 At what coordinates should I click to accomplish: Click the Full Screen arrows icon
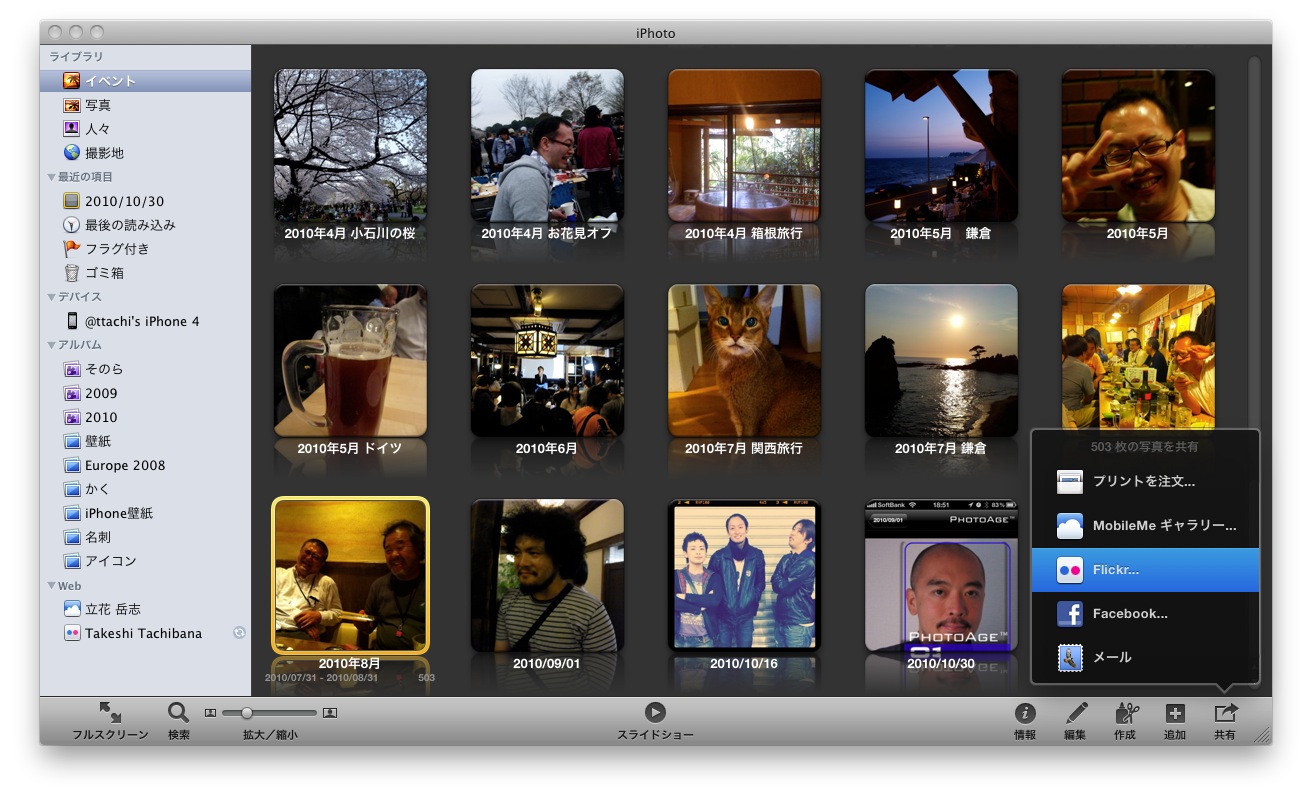pyautogui.click(x=110, y=712)
